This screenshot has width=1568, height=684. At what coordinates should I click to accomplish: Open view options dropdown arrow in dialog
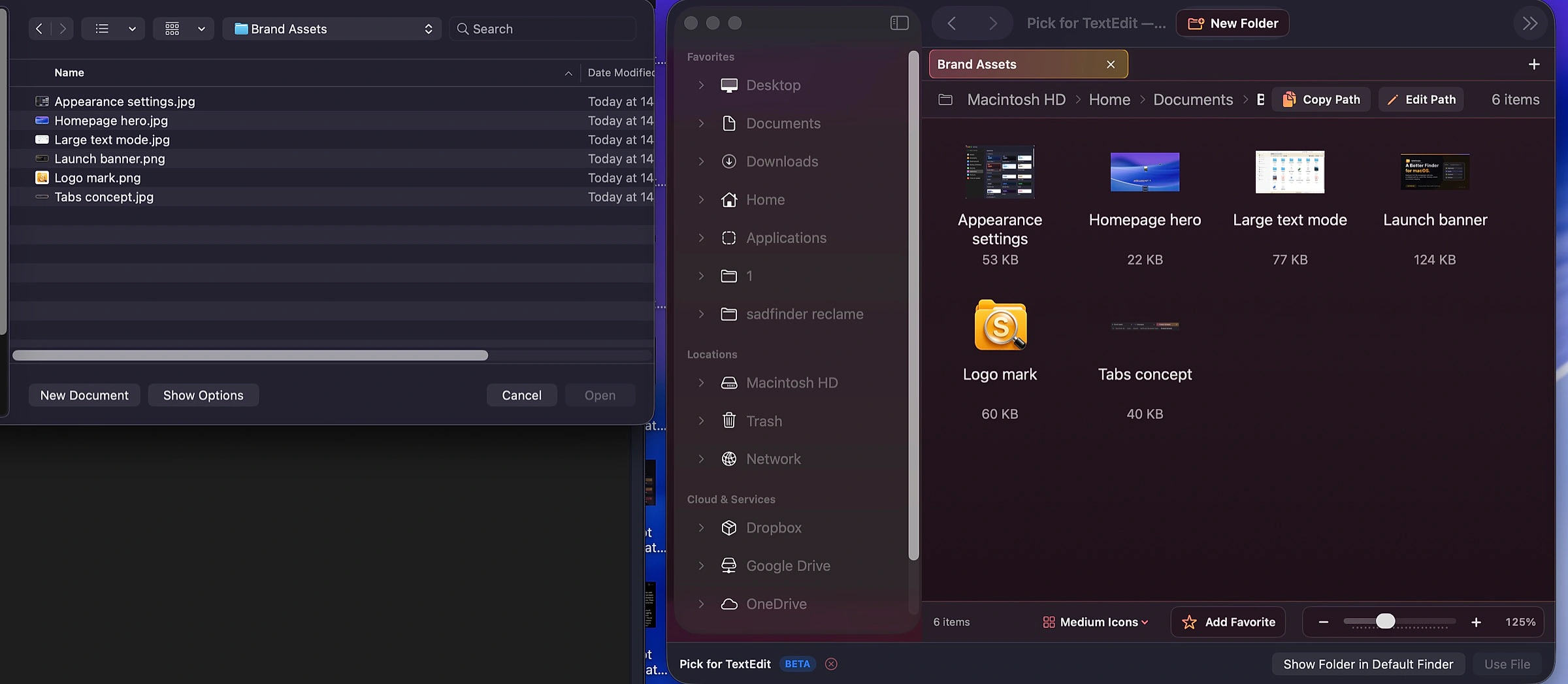(x=133, y=29)
